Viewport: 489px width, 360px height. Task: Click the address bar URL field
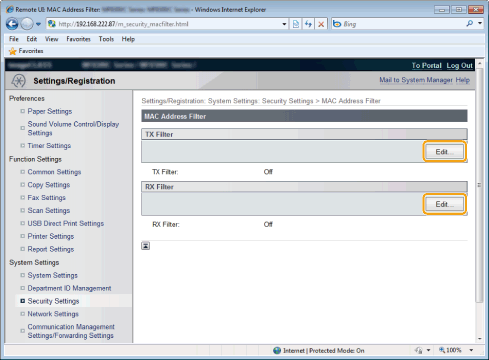163,24
